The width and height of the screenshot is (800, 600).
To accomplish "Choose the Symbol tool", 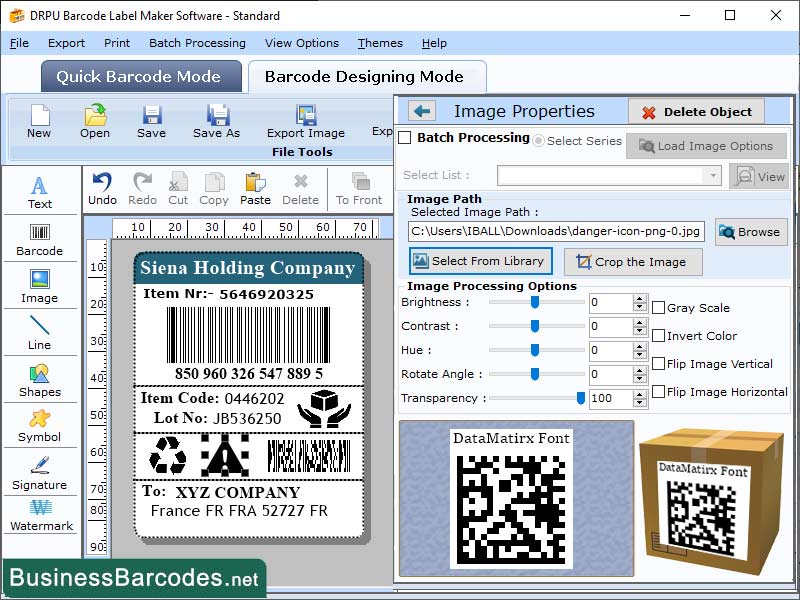I will tap(40, 426).
